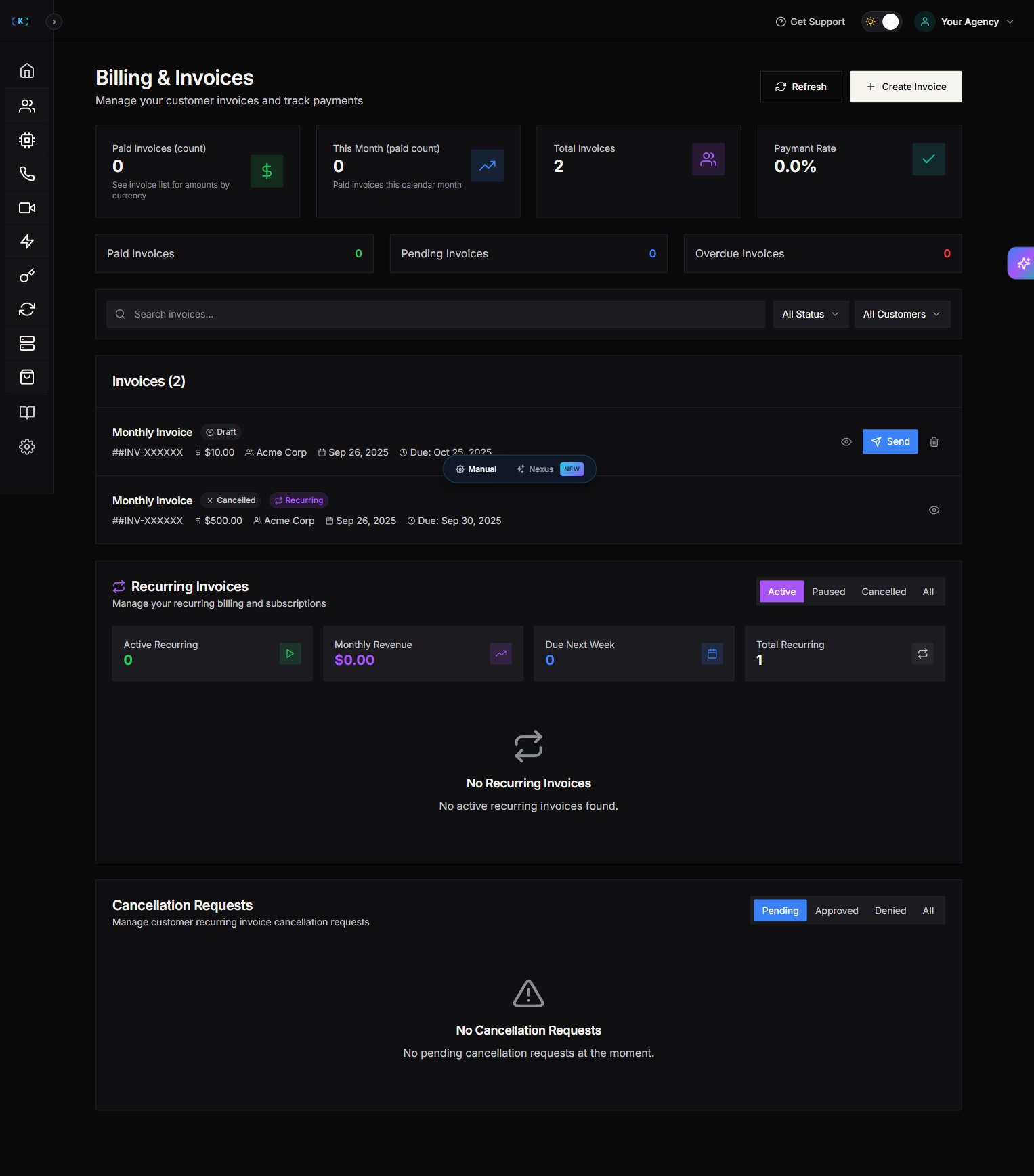The image size is (1034, 1176).
Task: Open the server stack icon in sidebar
Action: tap(27, 343)
